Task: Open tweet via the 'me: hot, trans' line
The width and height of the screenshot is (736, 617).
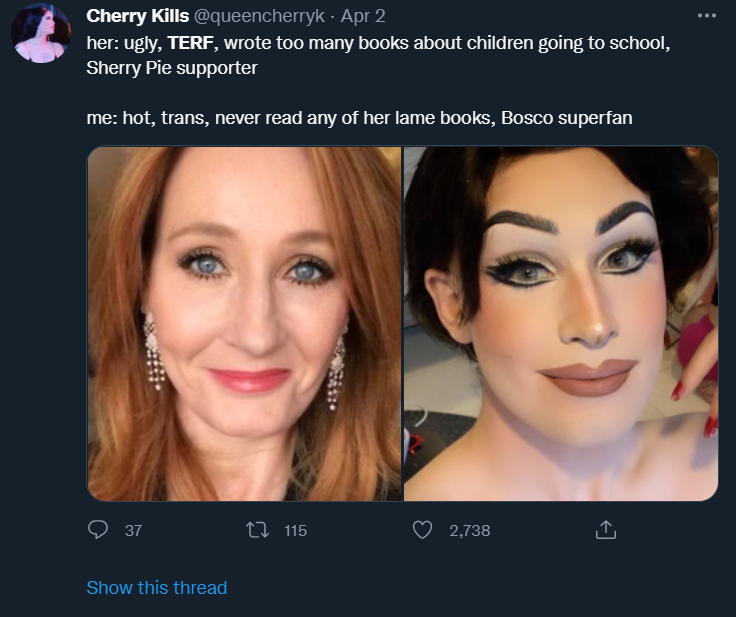Action: point(360,118)
